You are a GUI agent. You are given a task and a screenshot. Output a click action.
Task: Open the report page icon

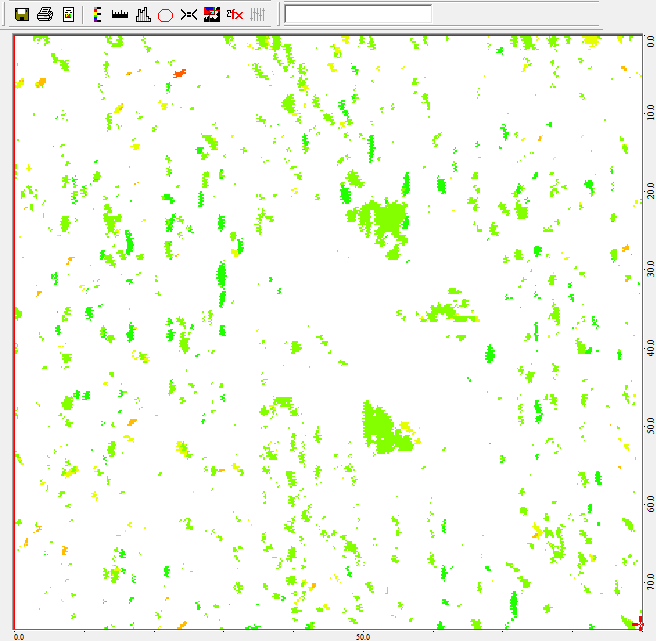[x=68, y=14]
